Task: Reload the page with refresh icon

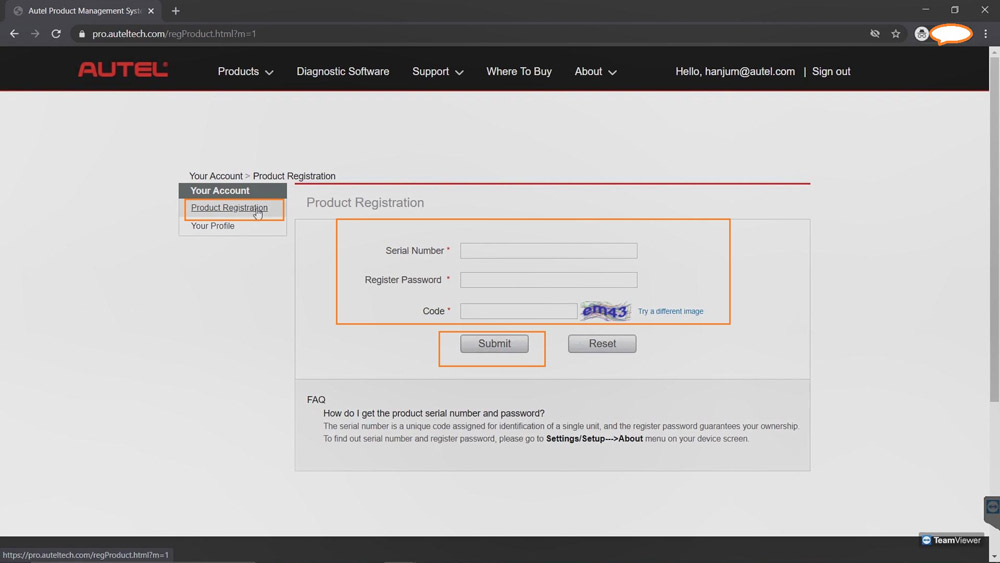Action: pyautogui.click(x=56, y=34)
